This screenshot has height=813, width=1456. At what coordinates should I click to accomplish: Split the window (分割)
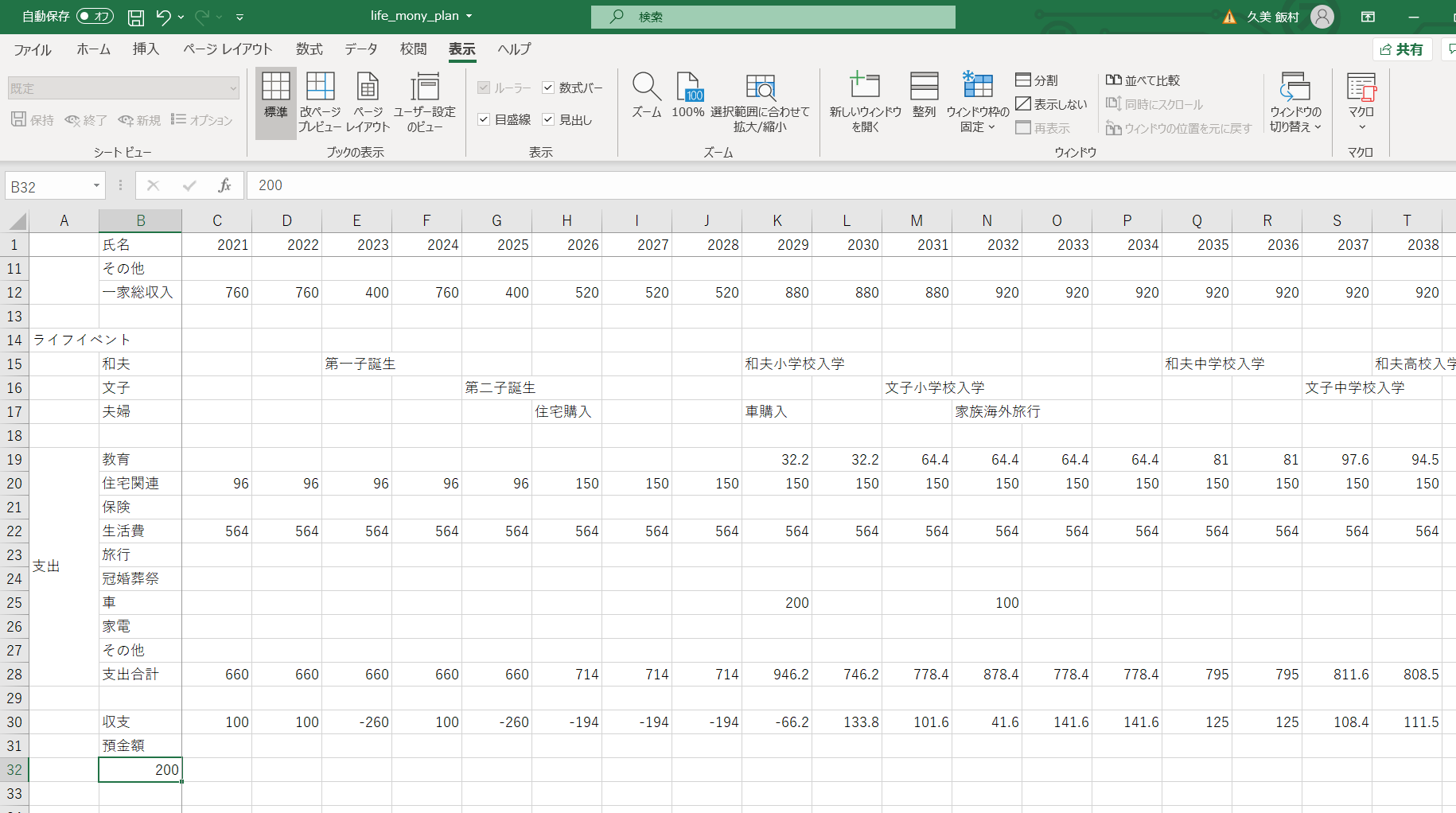click(x=1037, y=80)
